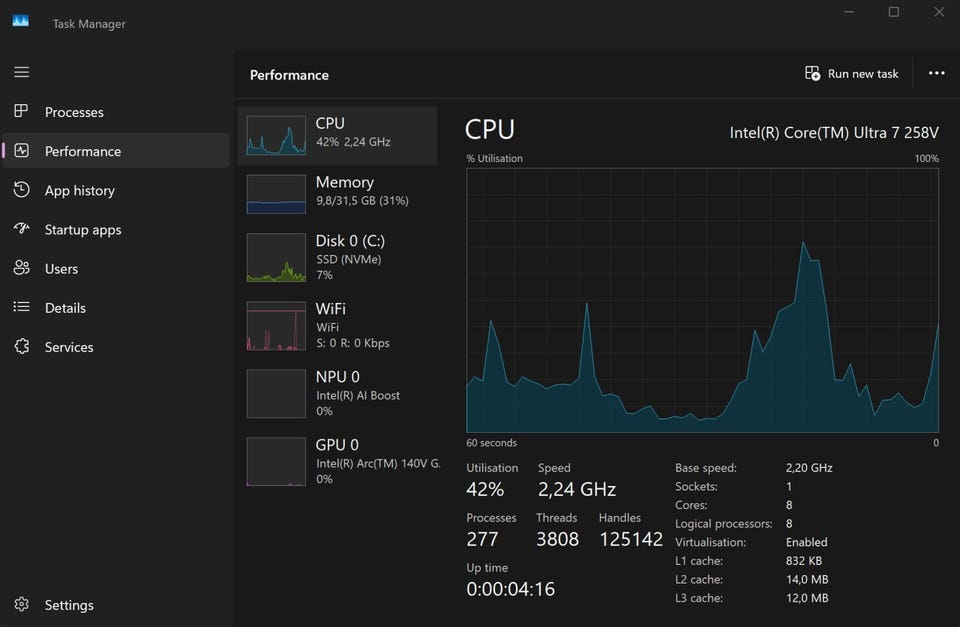Select the Memory mini graph thumbnail
Viewport: 960px width, 627px height.
click(276, 194)
